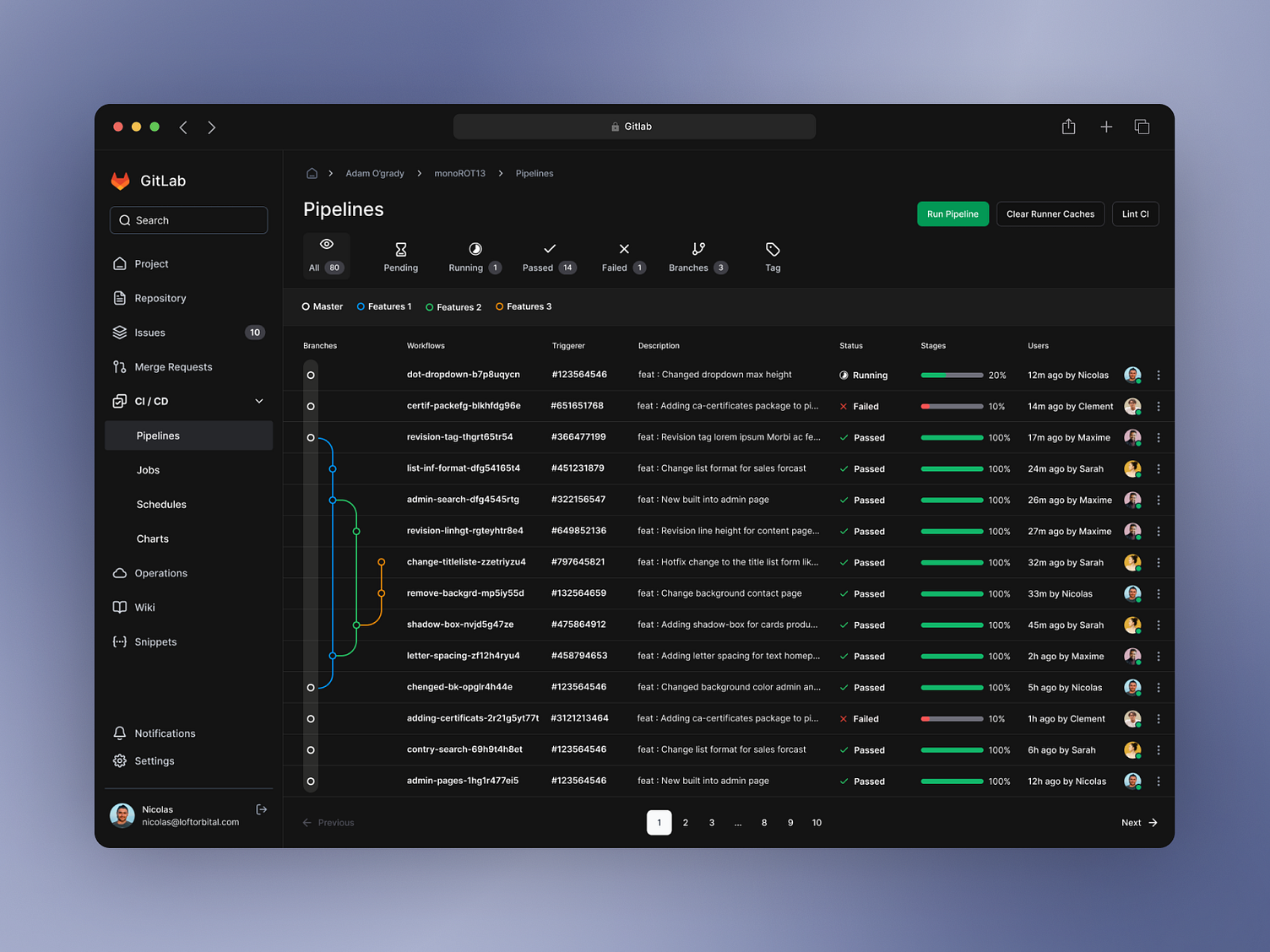The height and width of the screenshot is (952, 1270).
Task: Open the kebab menu on the Failed certif-packefg row
Action: pos(1158,406)
